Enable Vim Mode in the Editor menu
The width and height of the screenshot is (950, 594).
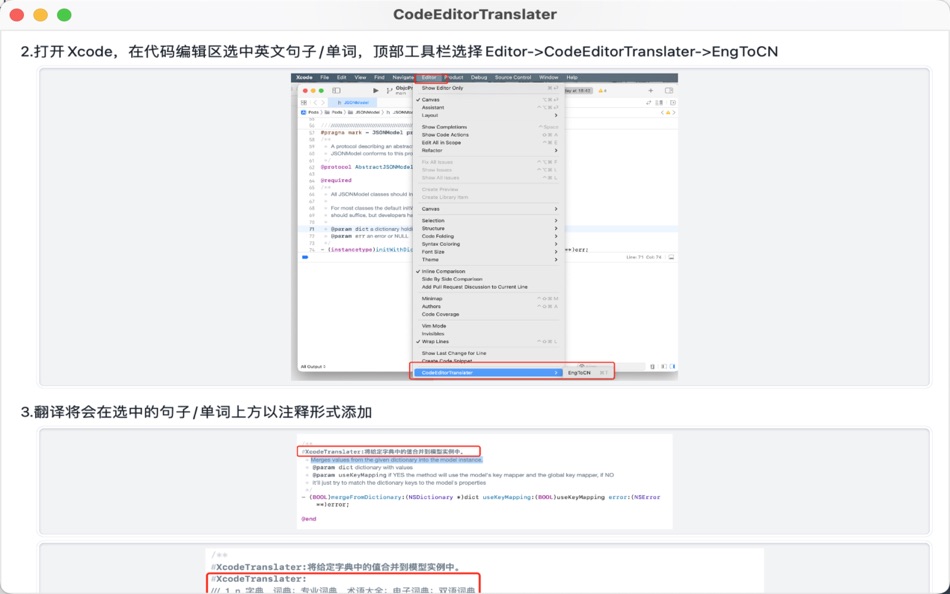(x=488, y=325)
